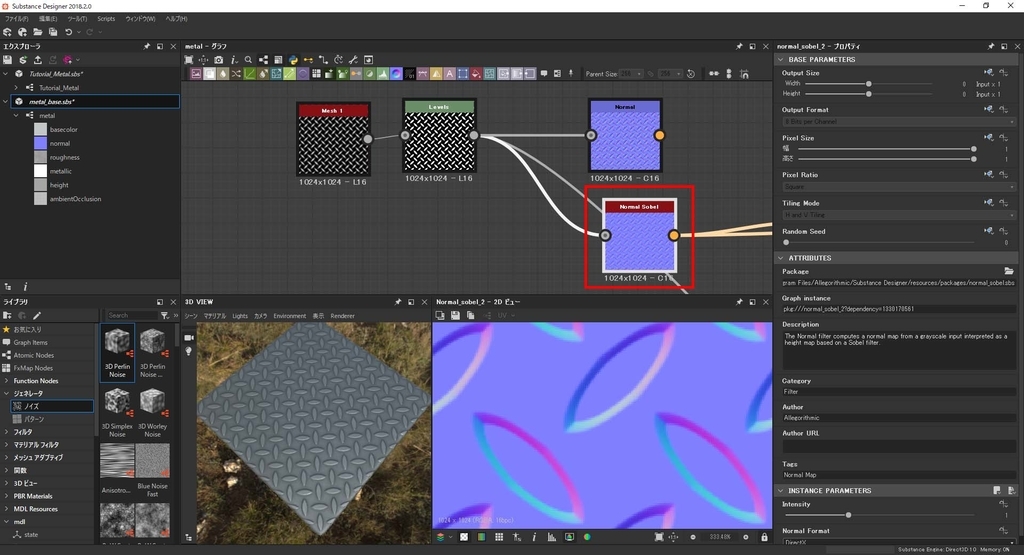Image resolution: width=1024 pixels, height=555 pixels.
Task: Collapse INSTANCE PARAMETERS section
Action: (780, 490)
